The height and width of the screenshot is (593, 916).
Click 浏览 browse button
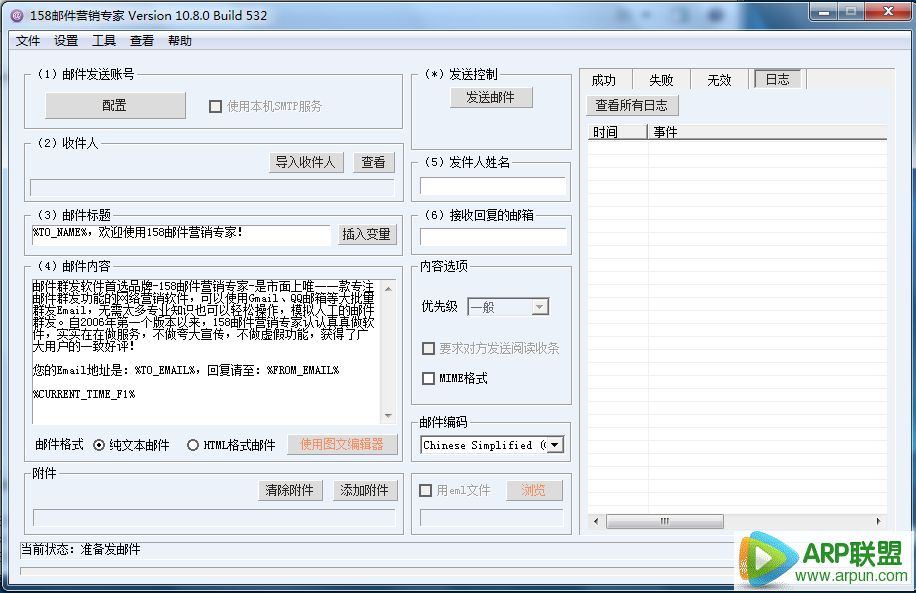pyautogui.click(x=534, y=490)
